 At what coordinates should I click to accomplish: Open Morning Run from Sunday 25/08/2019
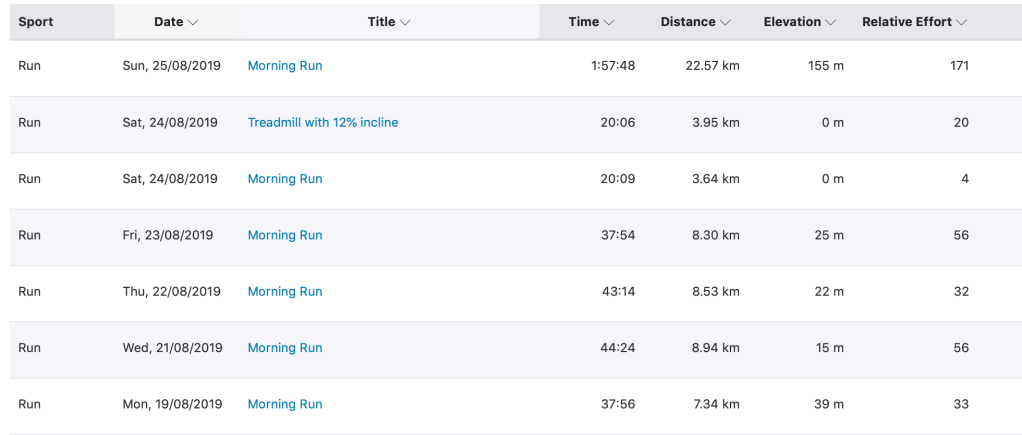click(285, 66)
